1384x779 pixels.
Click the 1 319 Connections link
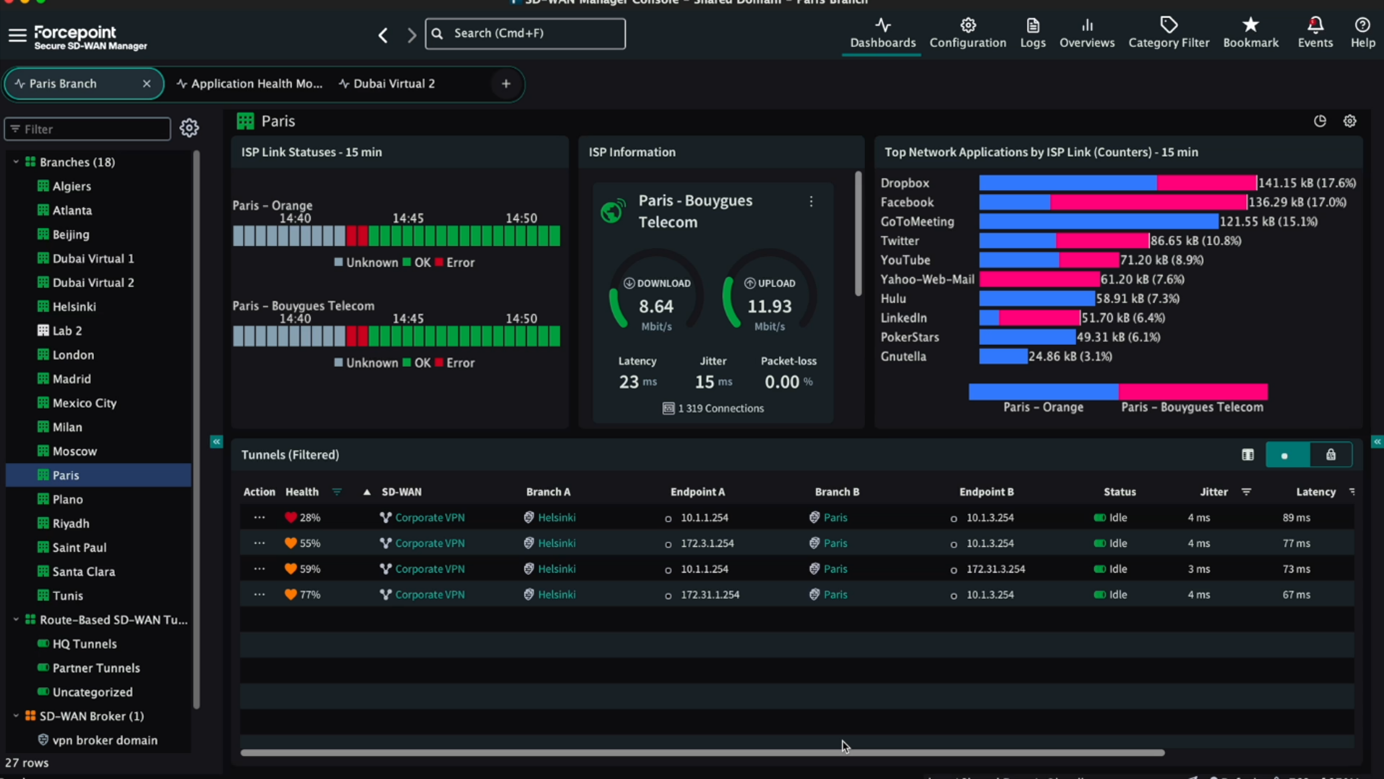(x=713, y=408)
